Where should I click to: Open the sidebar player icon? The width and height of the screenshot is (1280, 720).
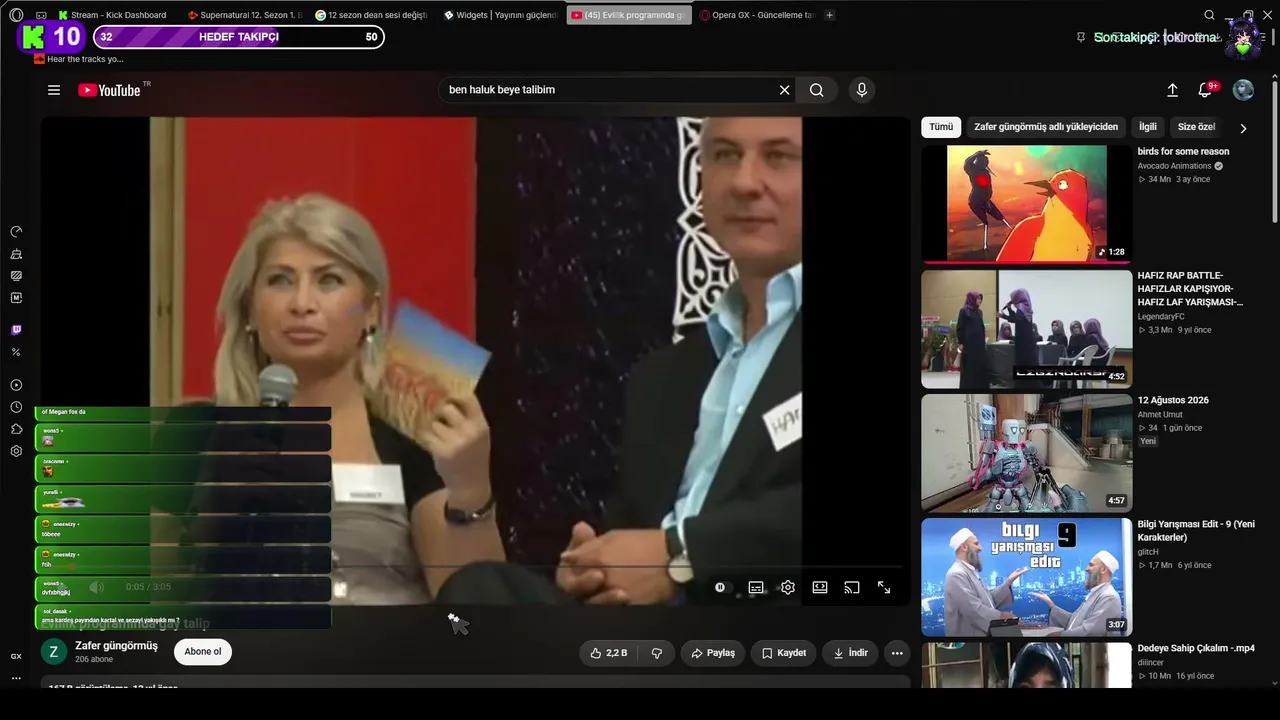(x=16, y=385)
